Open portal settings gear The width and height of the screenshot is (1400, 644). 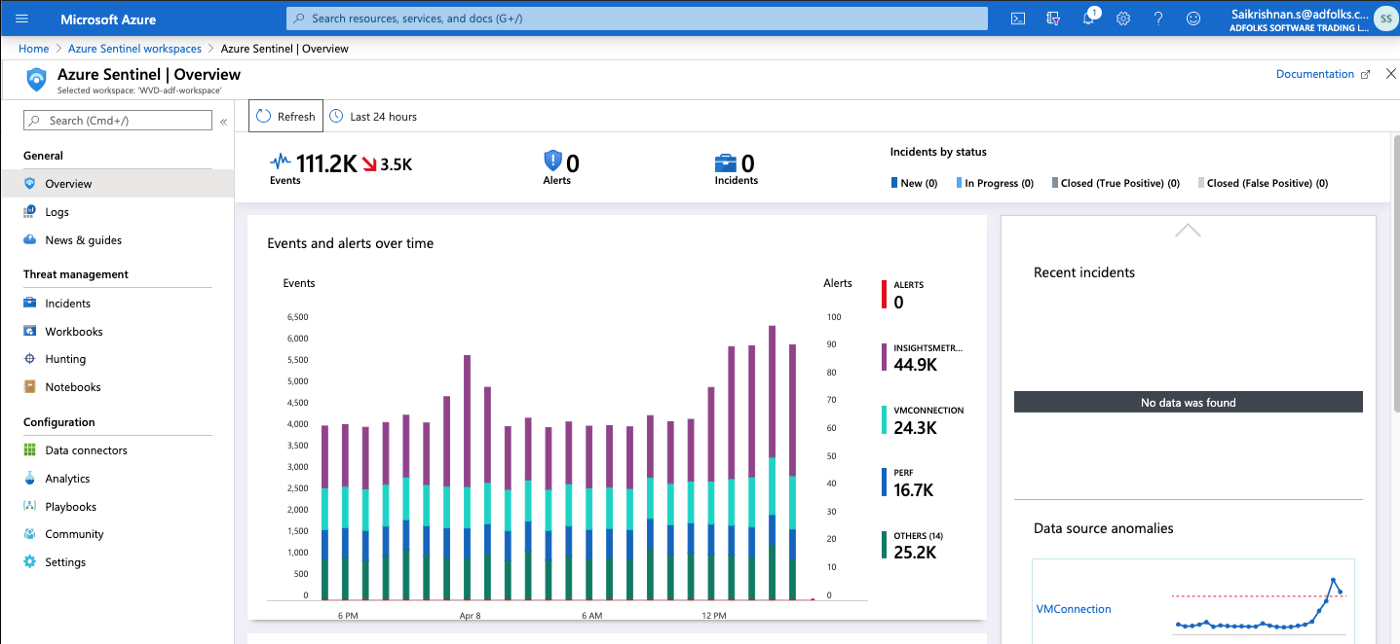(x=1123, y=19)
